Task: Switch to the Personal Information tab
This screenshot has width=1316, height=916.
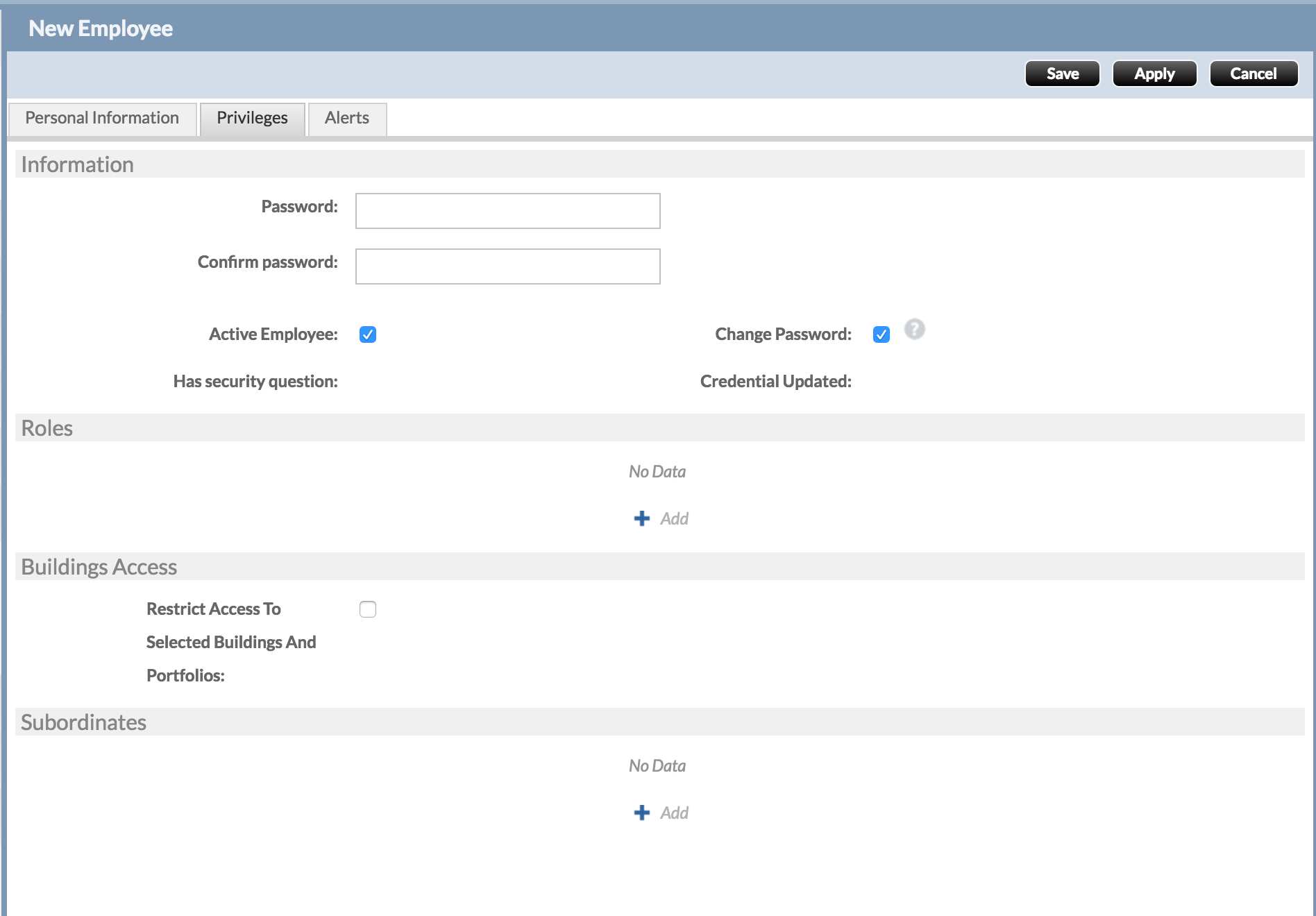Action: 102,118
